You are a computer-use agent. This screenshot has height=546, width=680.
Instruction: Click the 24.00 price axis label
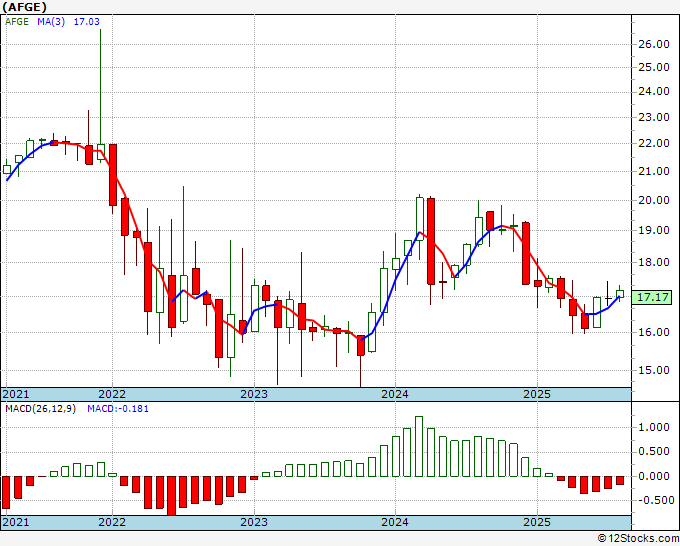coord(654,92)
